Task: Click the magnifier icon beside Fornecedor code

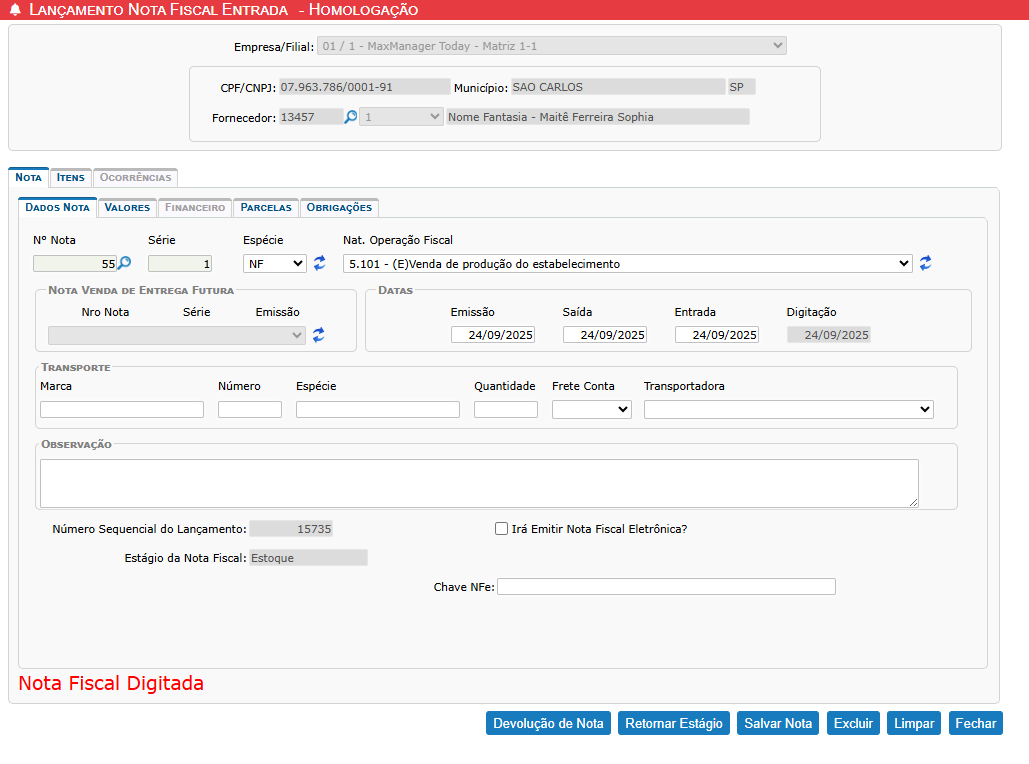Action: 351,117
